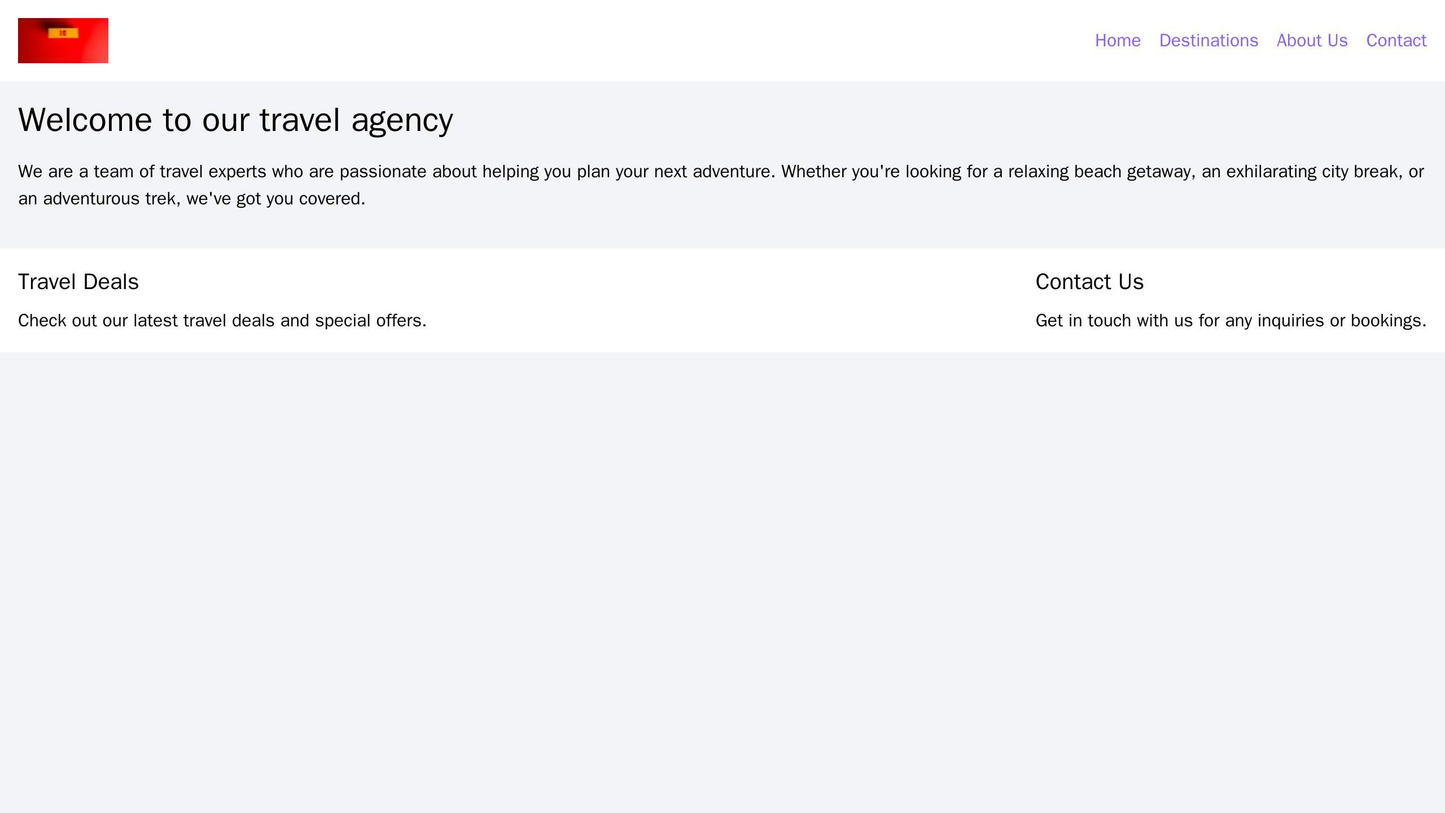Go to the Destinations page
This screenshot has height=813, width=1445.
(1207, 40)
